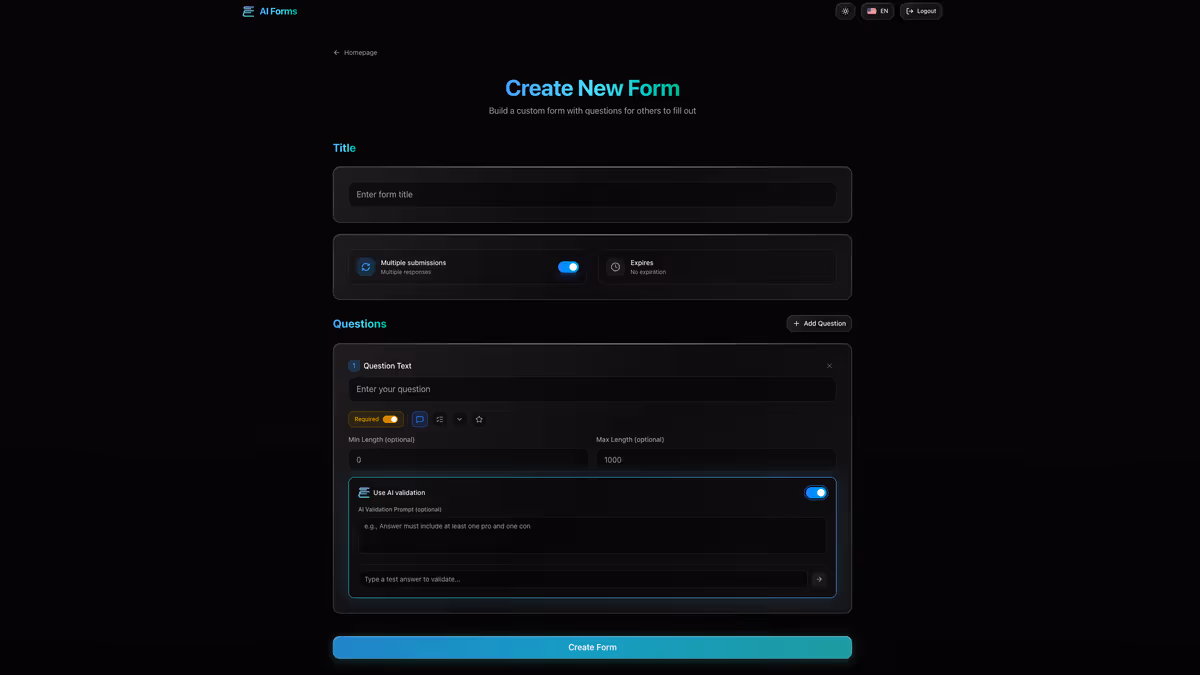Click the back arrow beside Homepage
The height and width of the screenshot is (675, 1200).
click(335, 52)
